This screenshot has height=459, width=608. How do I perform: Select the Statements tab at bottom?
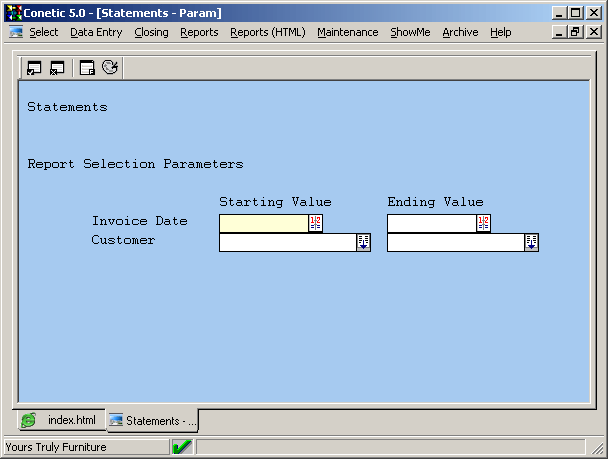[x=153, y=421]
